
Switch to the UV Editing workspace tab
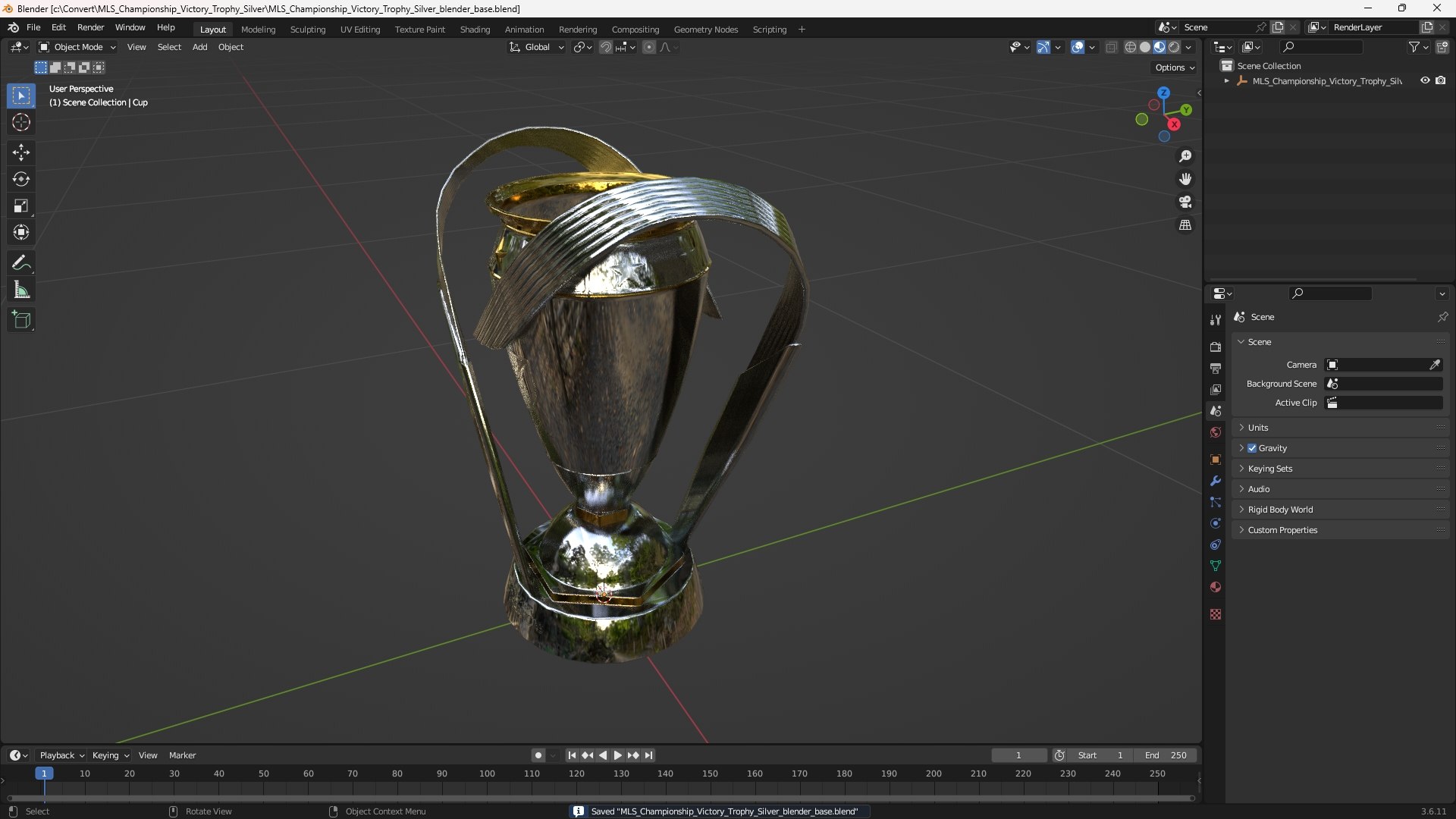(x=360, y=30)
